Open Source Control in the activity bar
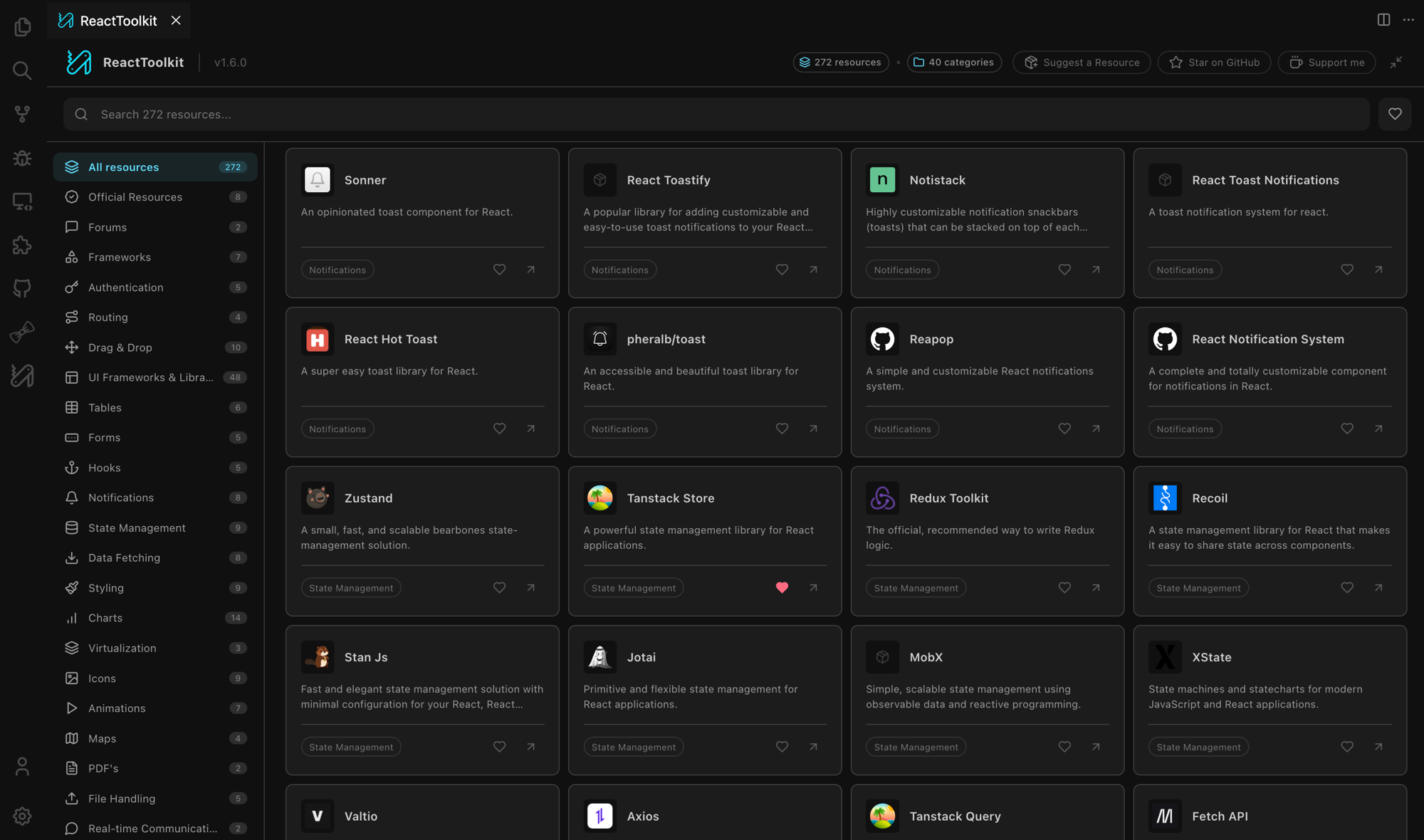1424x840 pixels. 22,114
